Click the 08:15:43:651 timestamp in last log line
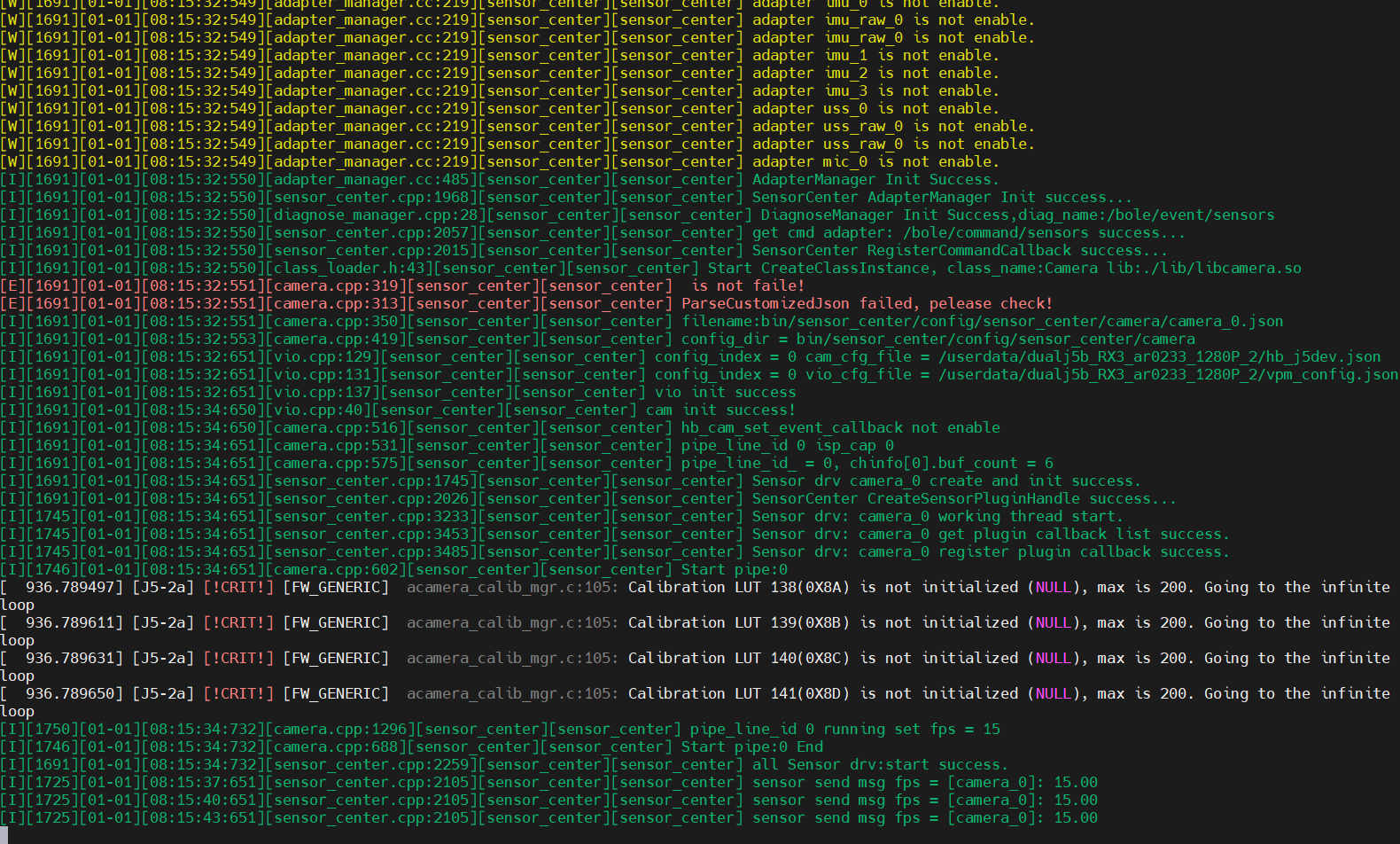The width and height of the screenshot is (1400, 844). coord(203,817)
